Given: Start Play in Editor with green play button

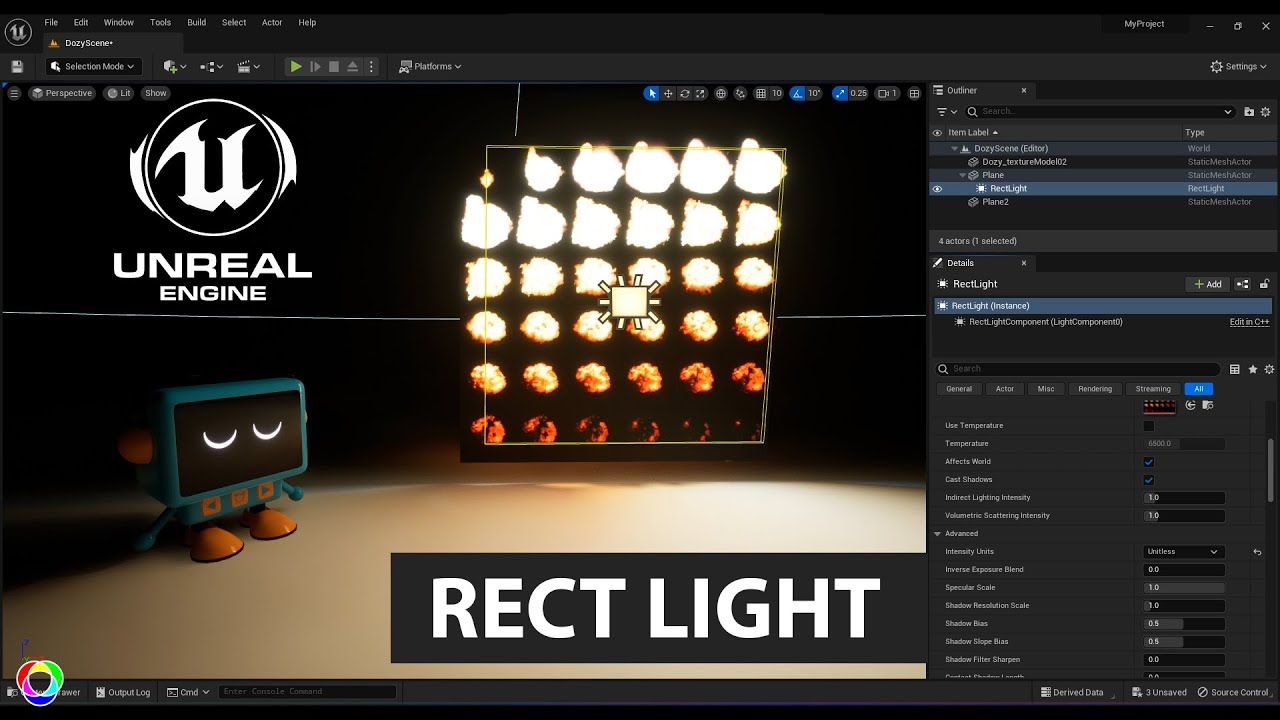Looking at the screenshot, I should coord(296,66).
